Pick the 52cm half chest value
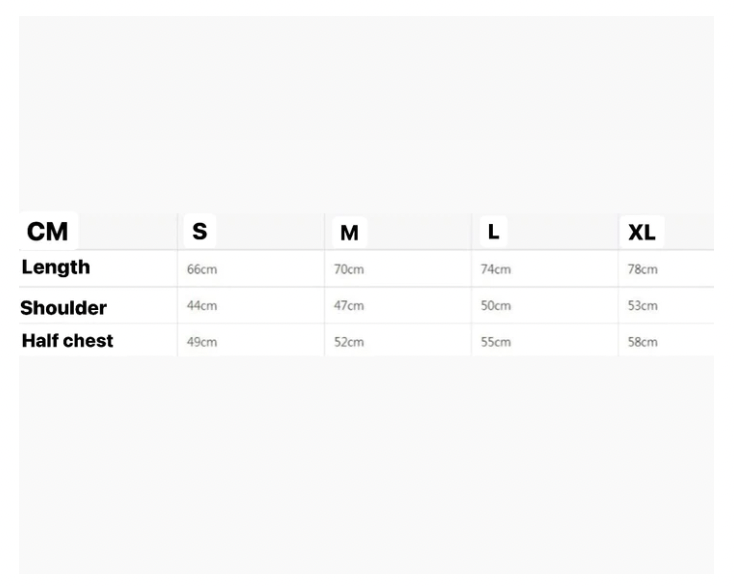Viewport: 734px width, 586px height. point(348,342)
